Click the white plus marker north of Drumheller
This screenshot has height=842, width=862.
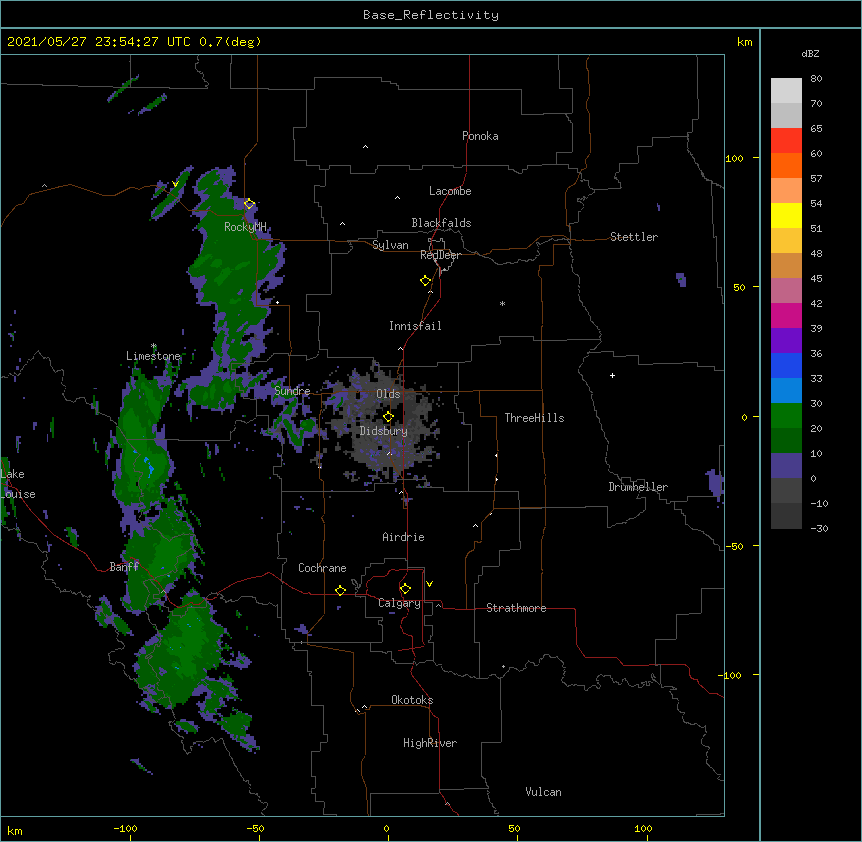pyautogui.click(x=612, y=375)
